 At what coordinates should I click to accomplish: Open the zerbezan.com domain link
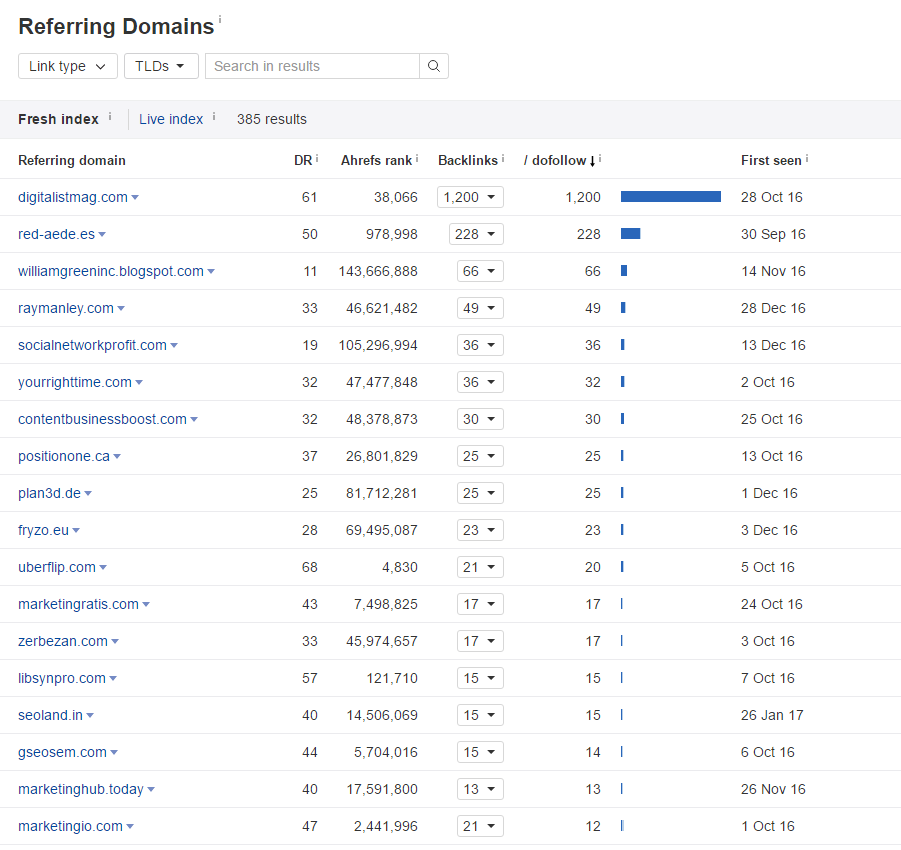(63, 641)
